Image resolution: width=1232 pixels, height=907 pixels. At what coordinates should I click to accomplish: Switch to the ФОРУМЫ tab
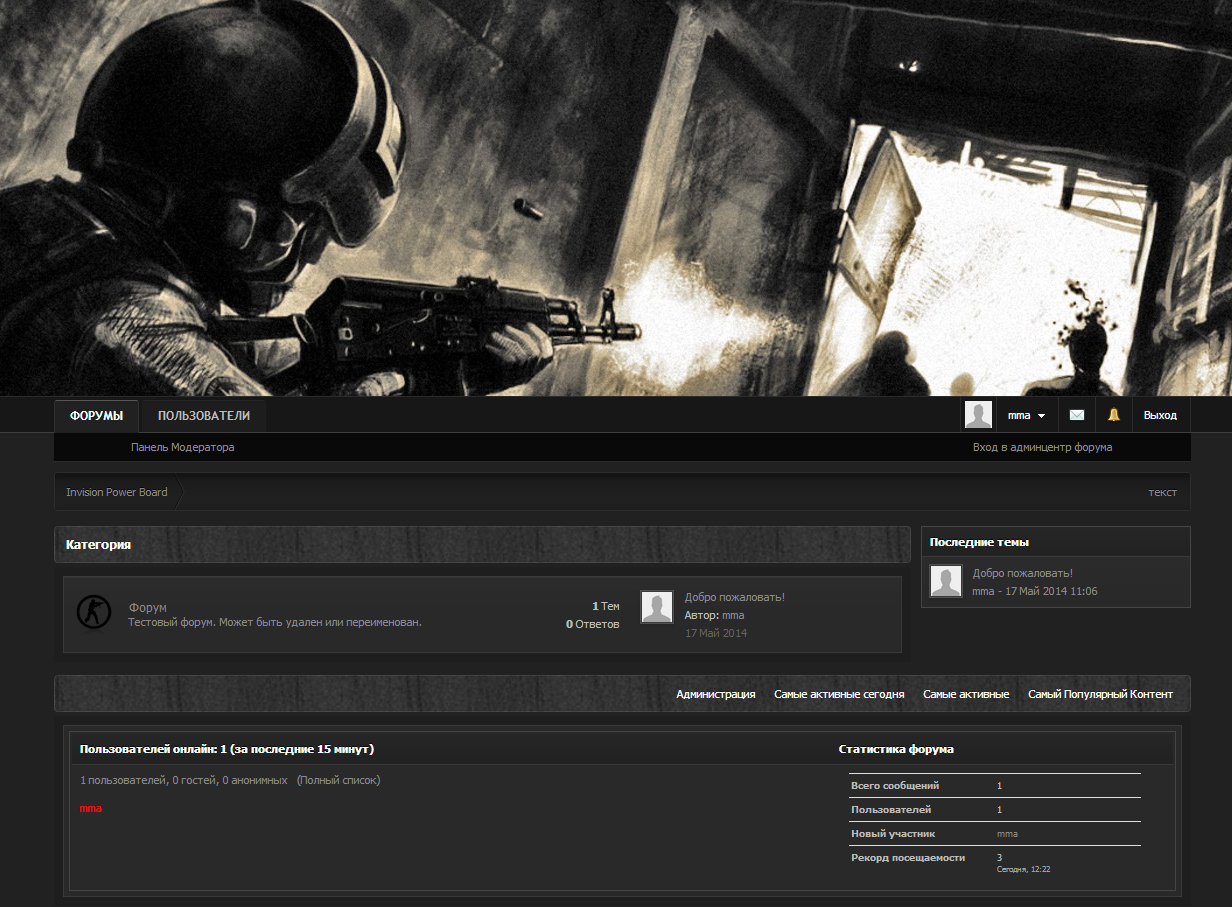point(97,416)
